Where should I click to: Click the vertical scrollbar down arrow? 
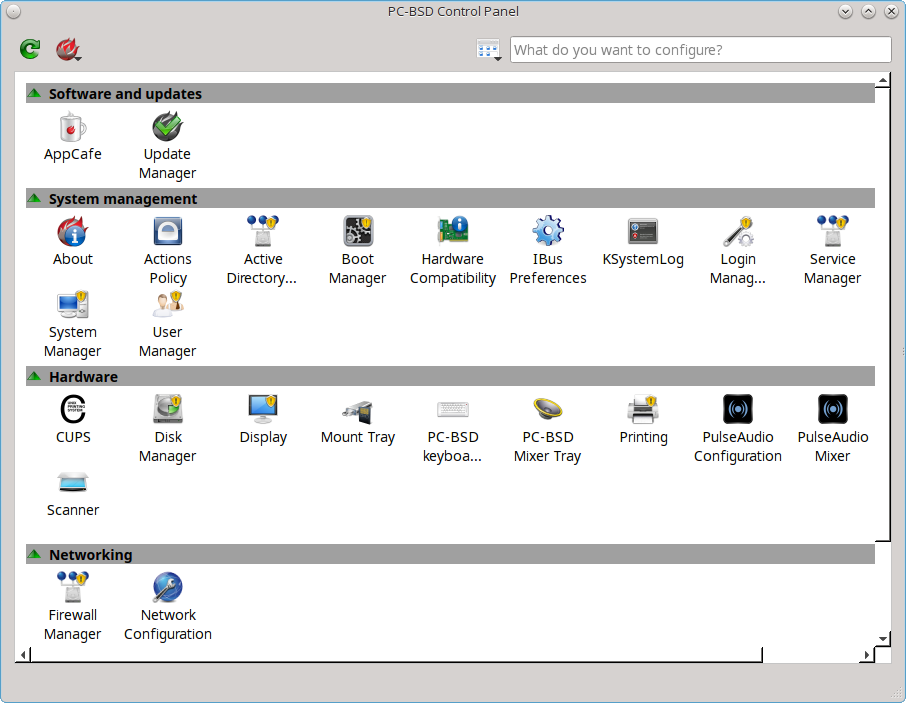883,639
